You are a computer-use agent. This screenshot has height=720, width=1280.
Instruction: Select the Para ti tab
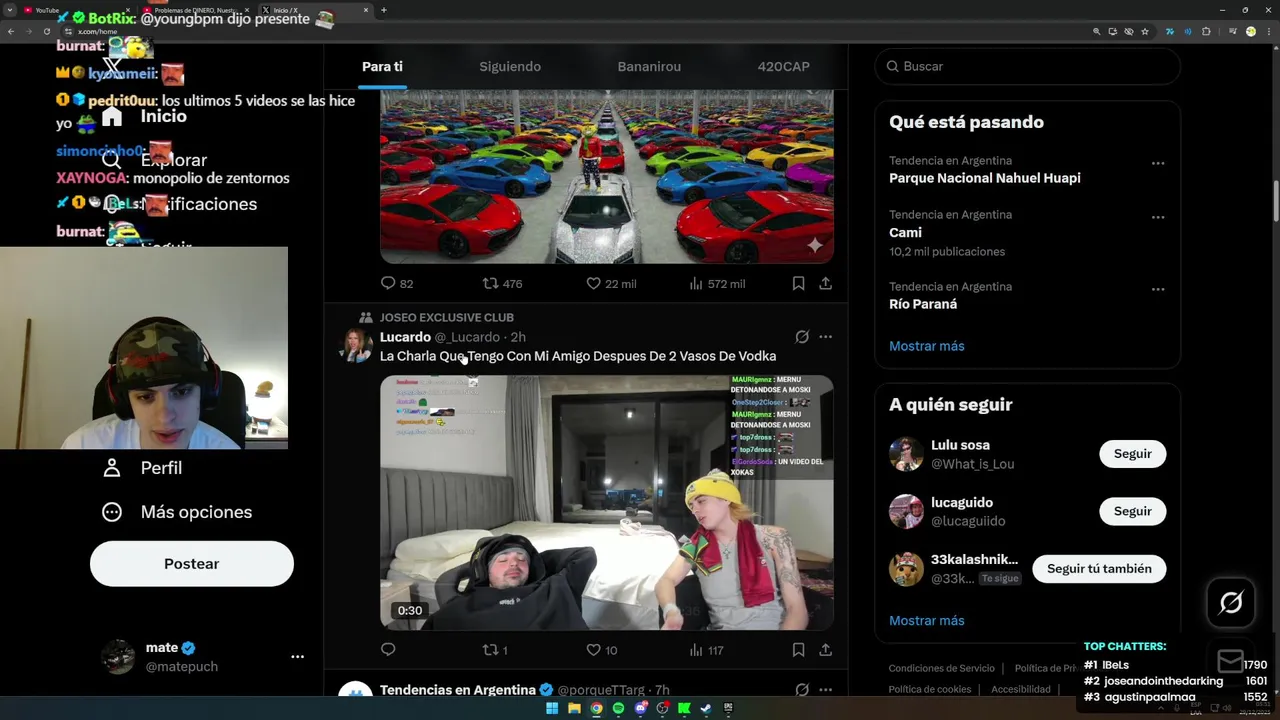382,66
